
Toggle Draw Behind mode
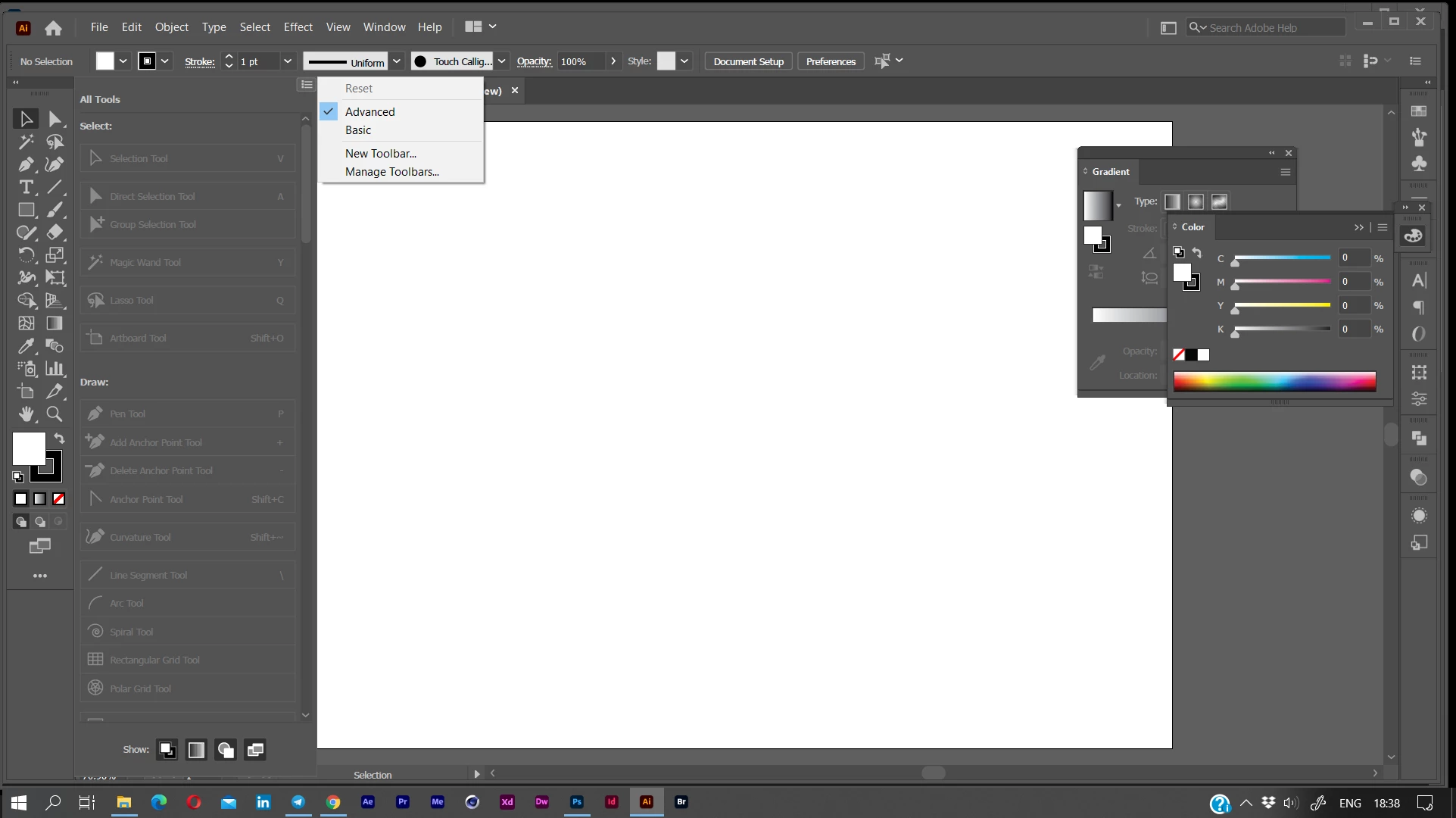pos(40,522)
